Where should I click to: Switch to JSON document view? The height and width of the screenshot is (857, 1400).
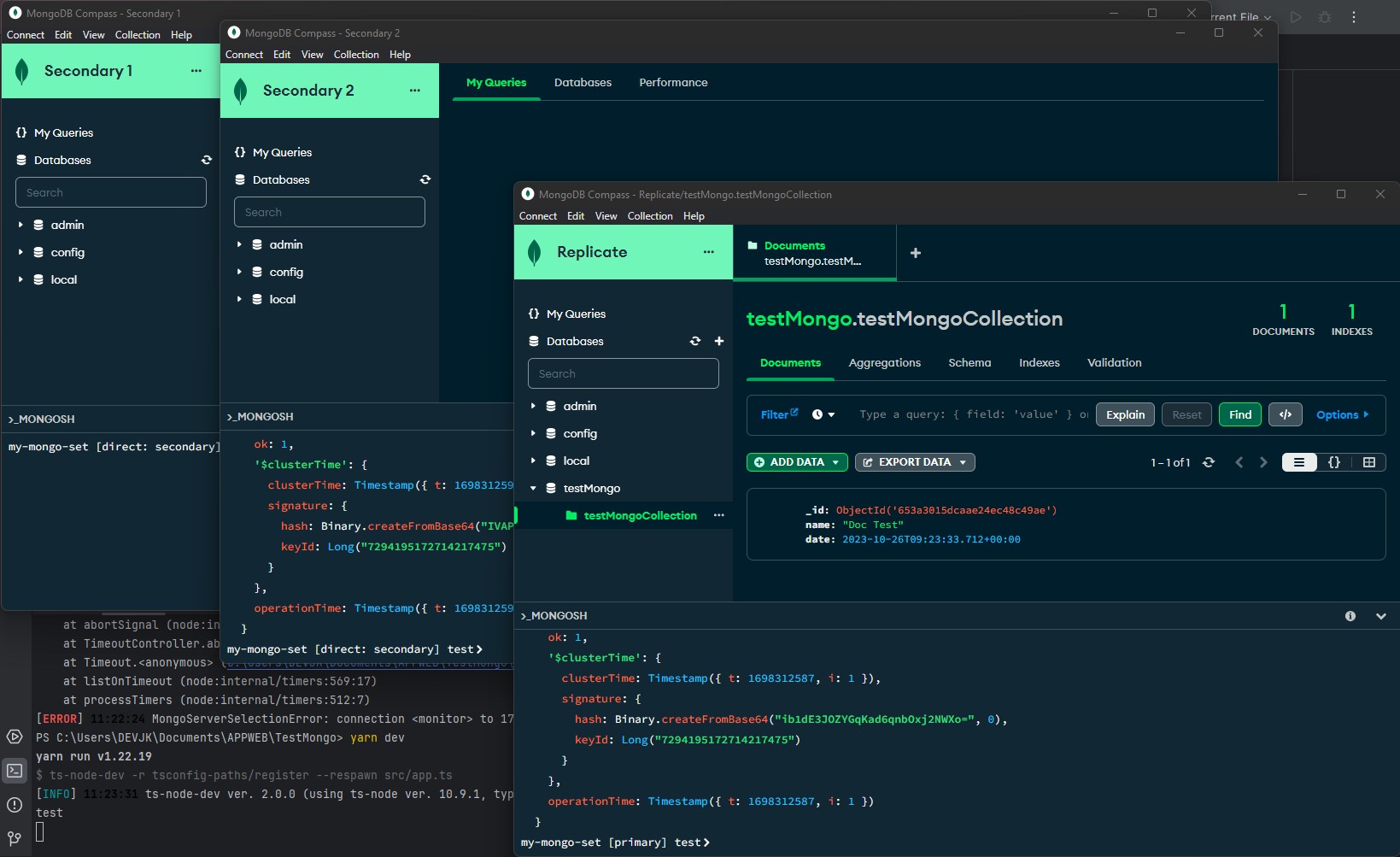point(1334,462)
